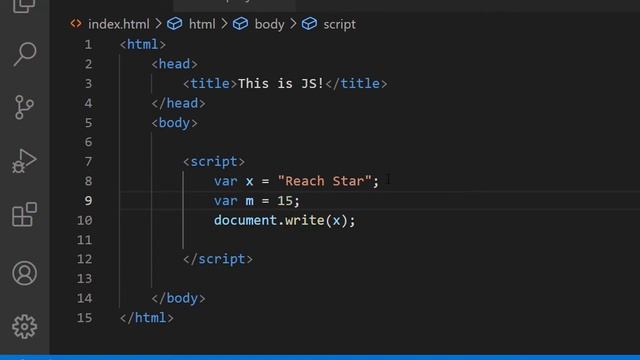
Task: Click the opening <body> tag on line 5
Action: click(174, 123)
